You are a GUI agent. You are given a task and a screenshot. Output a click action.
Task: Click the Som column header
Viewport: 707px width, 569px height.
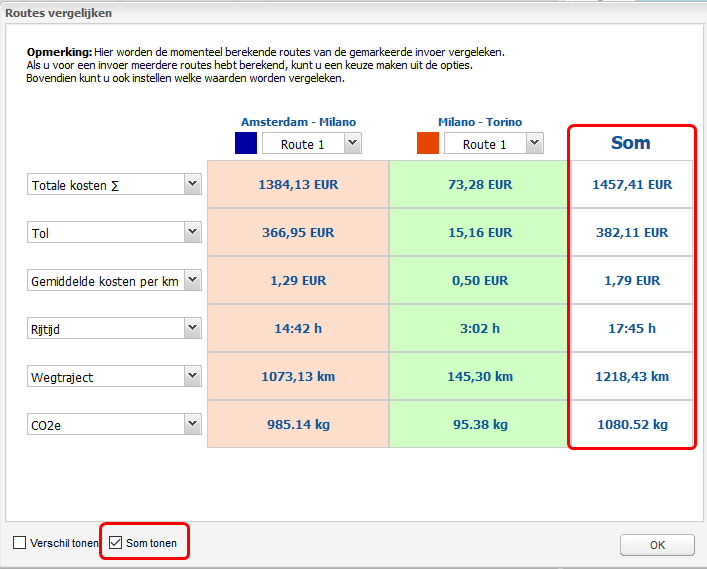pyautogui.click(x=631, y=143)
